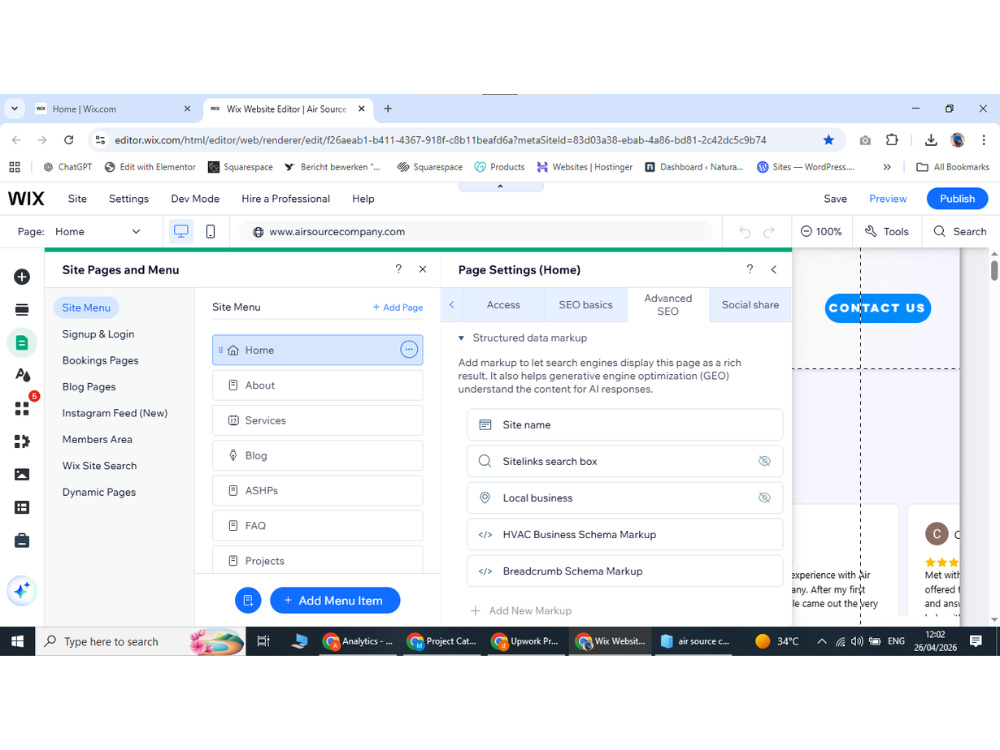Viewport: 1000px width, 750px height.
Task: Open the Dev Mode menu
Action: tap(195, 198)
